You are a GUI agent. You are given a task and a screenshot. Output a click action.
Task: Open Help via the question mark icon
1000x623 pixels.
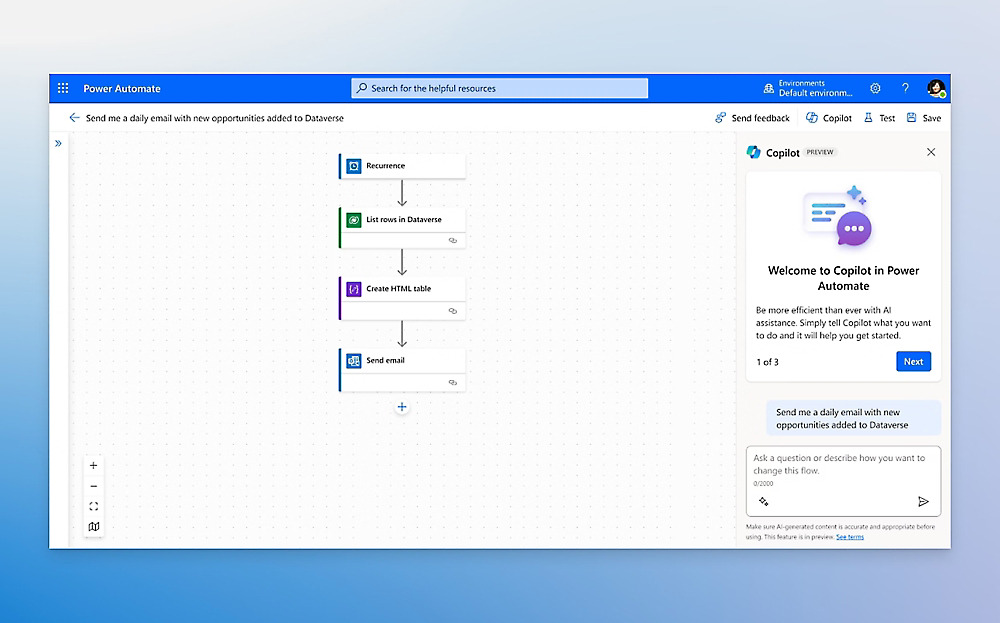[x=905, y=88]
